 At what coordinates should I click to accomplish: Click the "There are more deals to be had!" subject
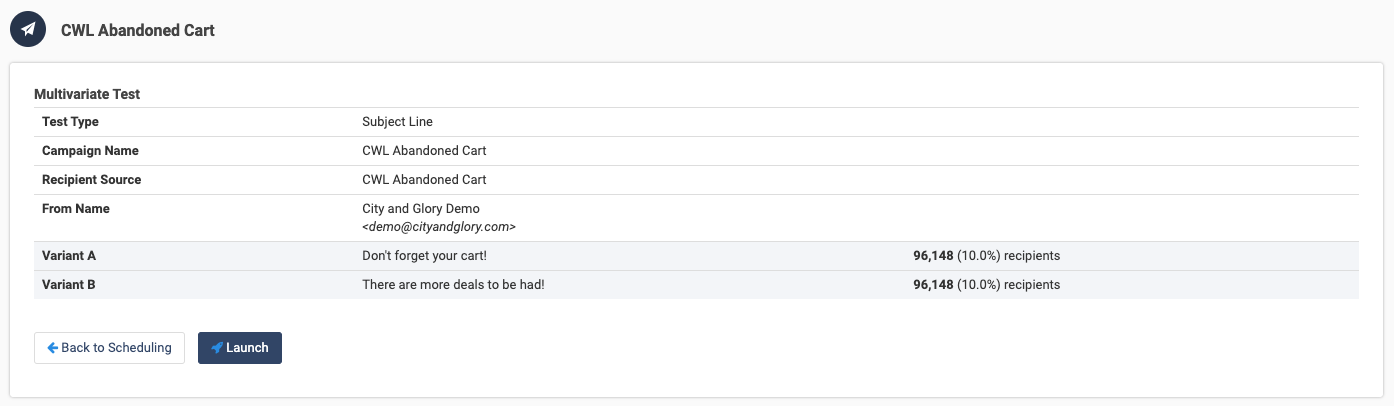[x=453, y=285]
